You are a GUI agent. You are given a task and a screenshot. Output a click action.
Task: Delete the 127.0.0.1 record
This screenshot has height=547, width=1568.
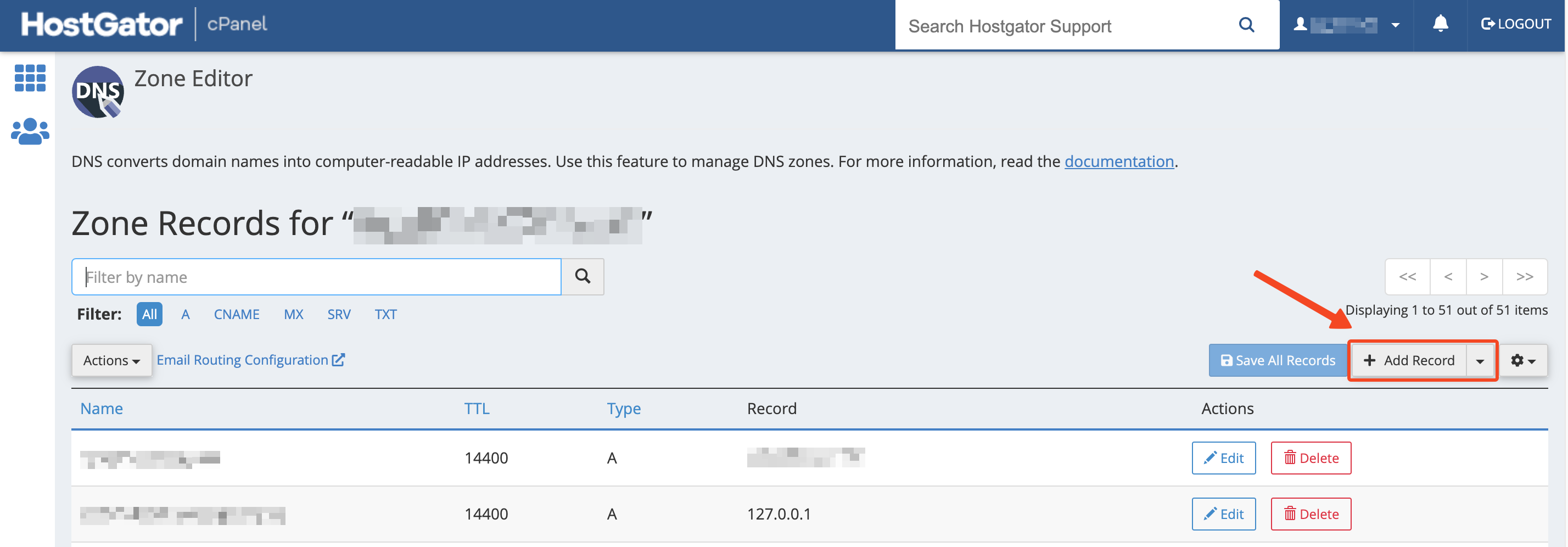[1311, 514]
